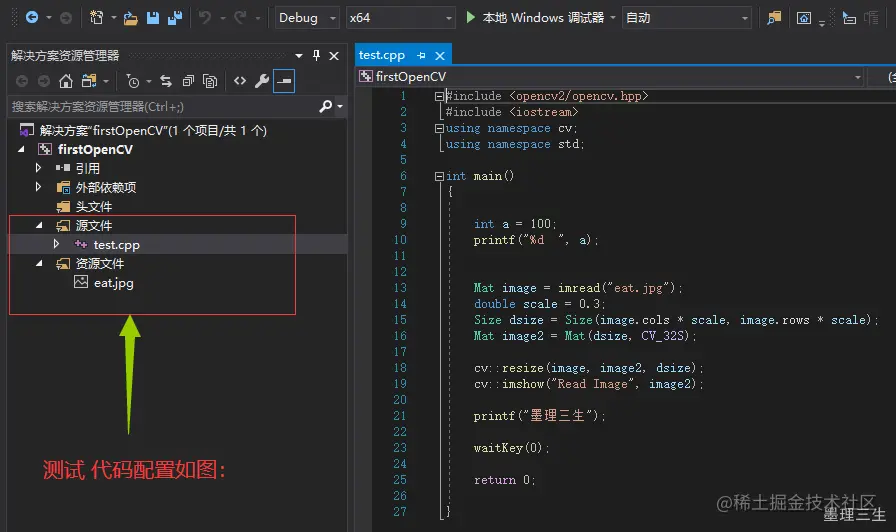Viewport: 896px width, 532px height.
Task: Click the New Project icon
Action: [x=97, y=18]
